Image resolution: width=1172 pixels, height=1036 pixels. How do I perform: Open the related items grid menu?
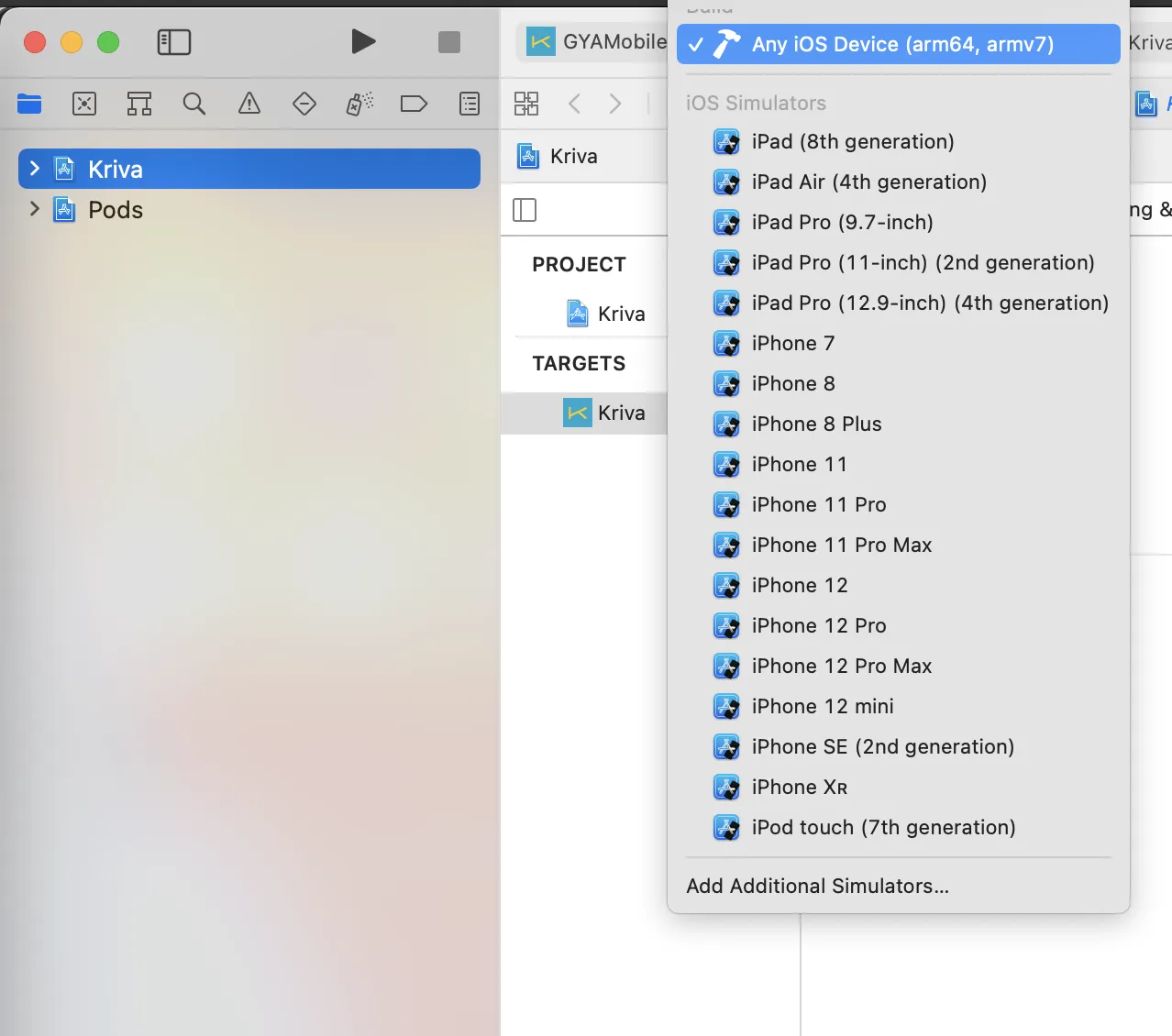(526, 104)
